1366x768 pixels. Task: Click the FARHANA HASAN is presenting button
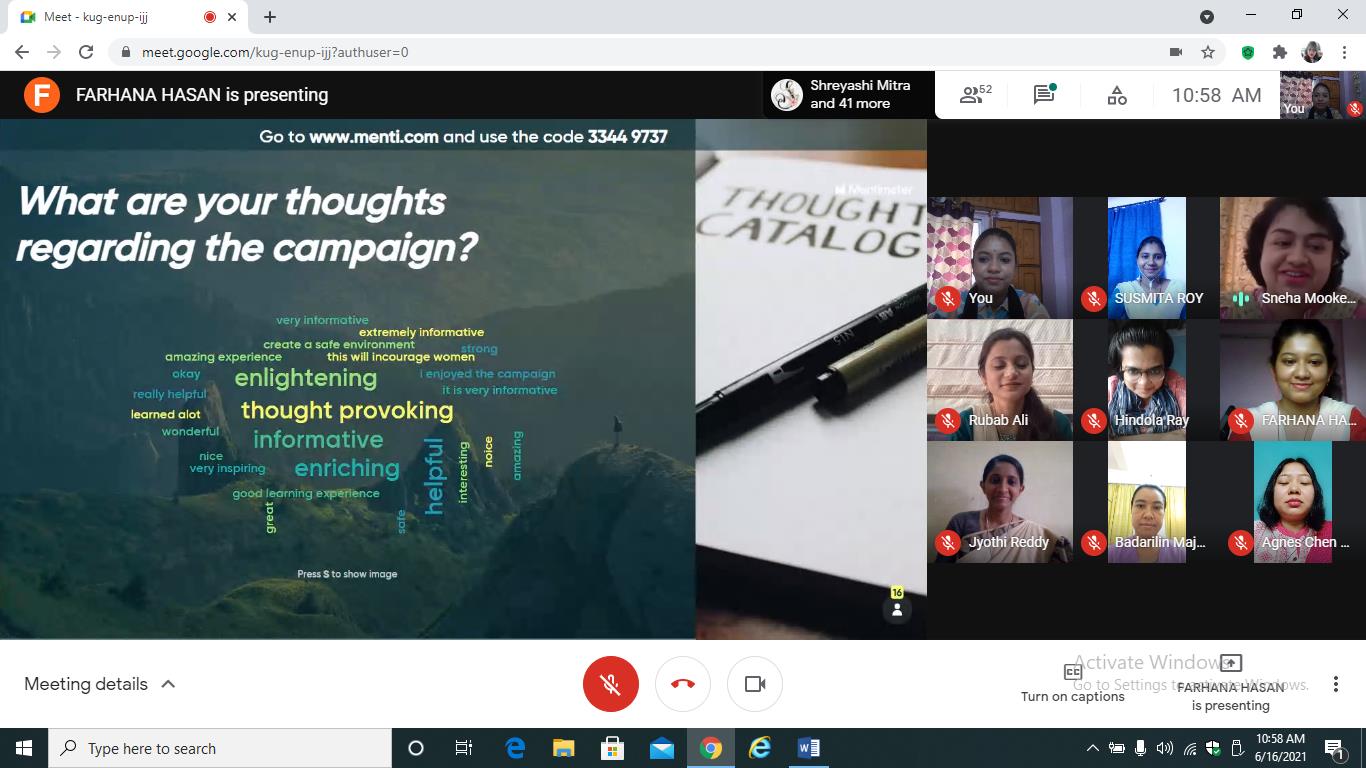(x=1231, y=683)
